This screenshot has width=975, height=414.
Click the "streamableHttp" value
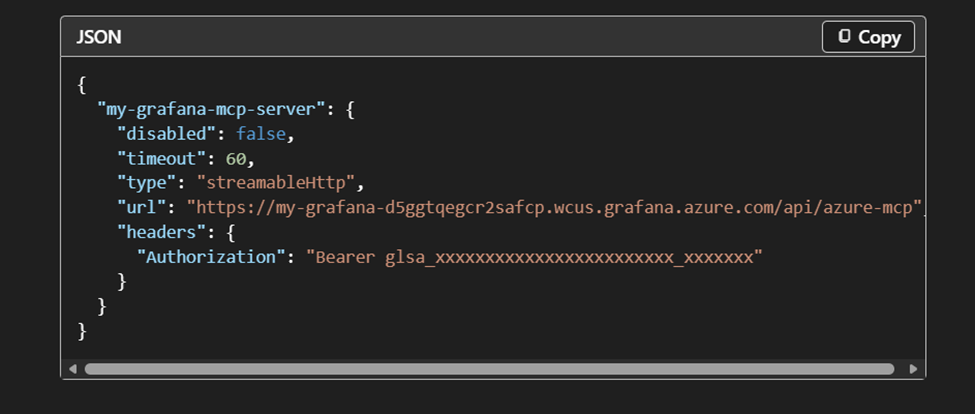coord(275,183)
